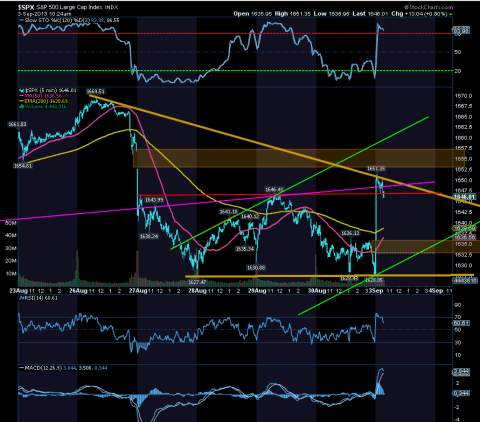
Task: Click the 29Aug date axis label
Action: click(x=257, y=291)
